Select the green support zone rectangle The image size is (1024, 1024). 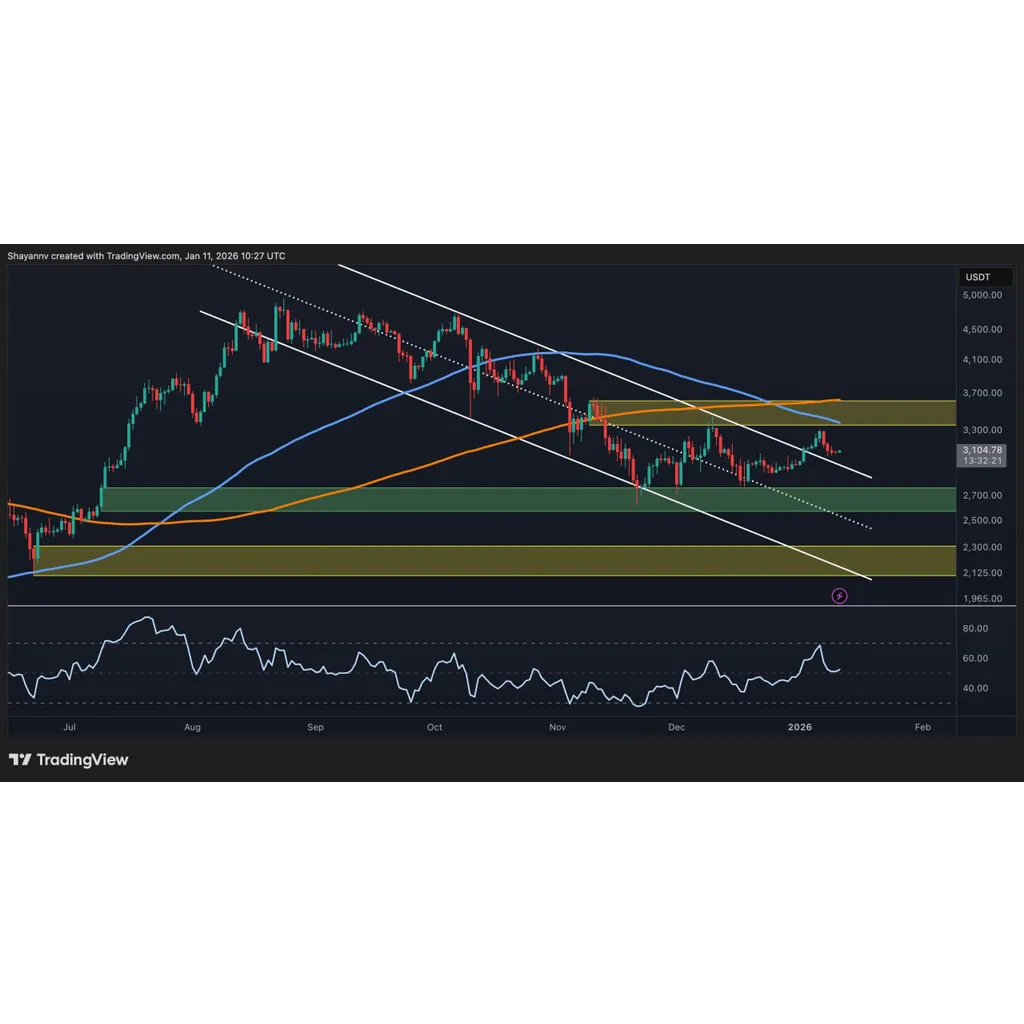coord(528,500)
